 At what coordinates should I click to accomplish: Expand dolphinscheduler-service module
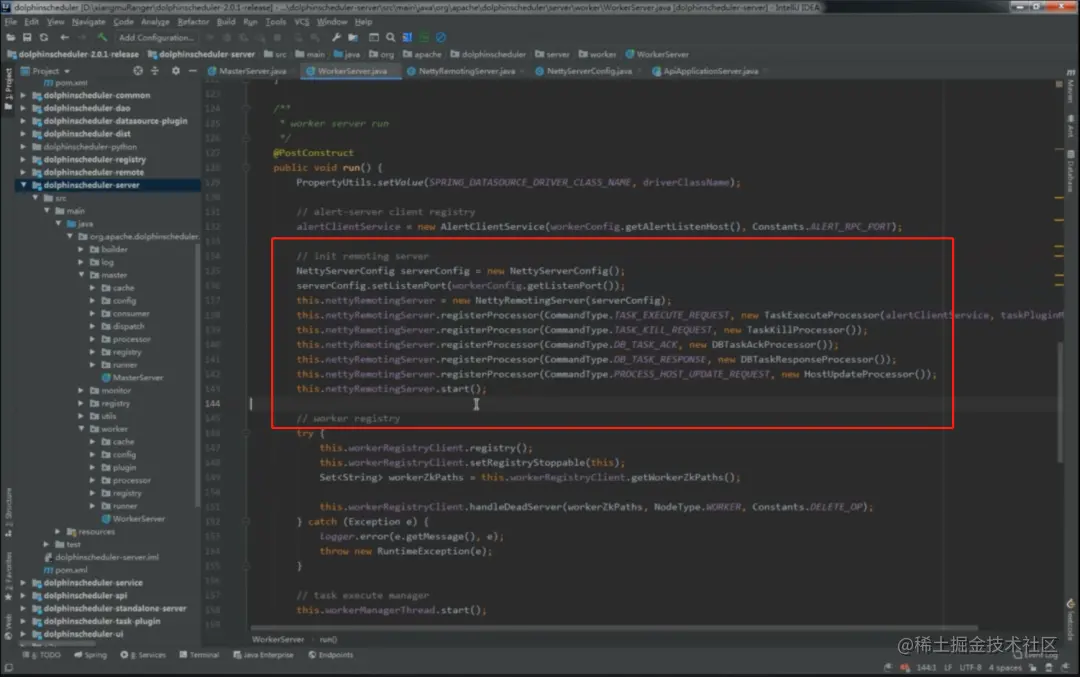[x=23, y=583]
